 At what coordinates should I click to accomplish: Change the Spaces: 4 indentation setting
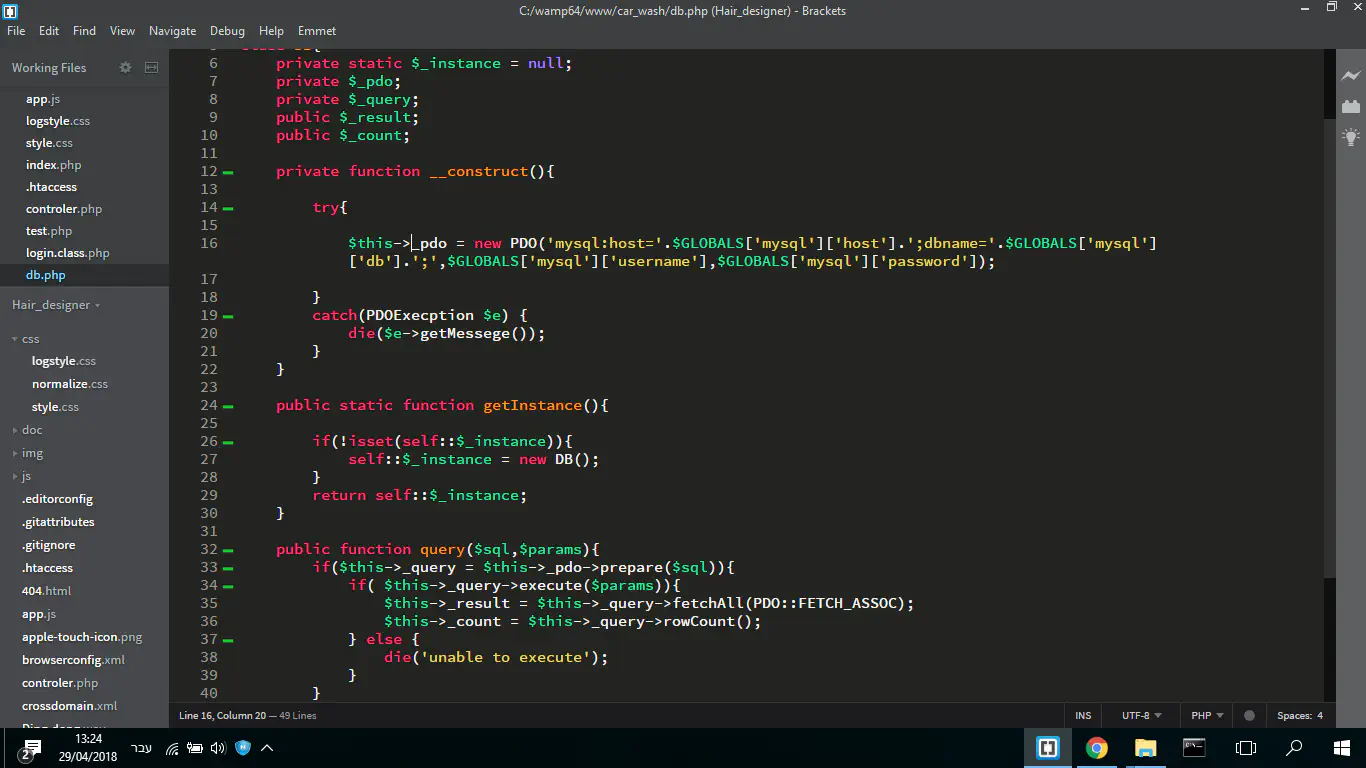1299,716
